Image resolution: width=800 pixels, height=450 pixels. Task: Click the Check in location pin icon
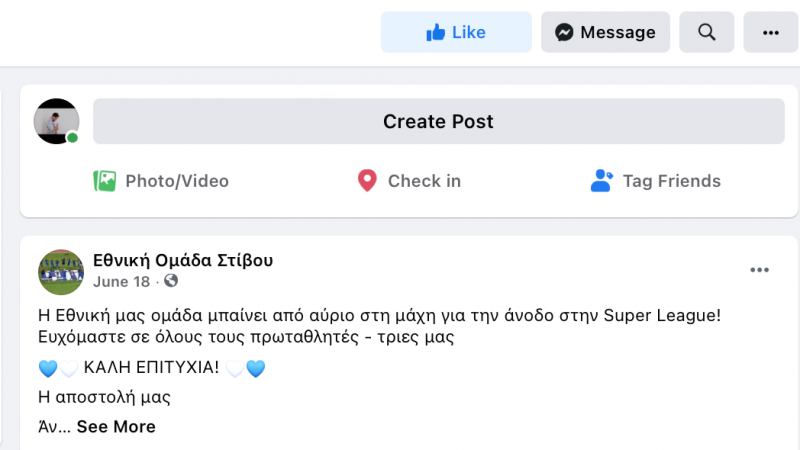367,181
